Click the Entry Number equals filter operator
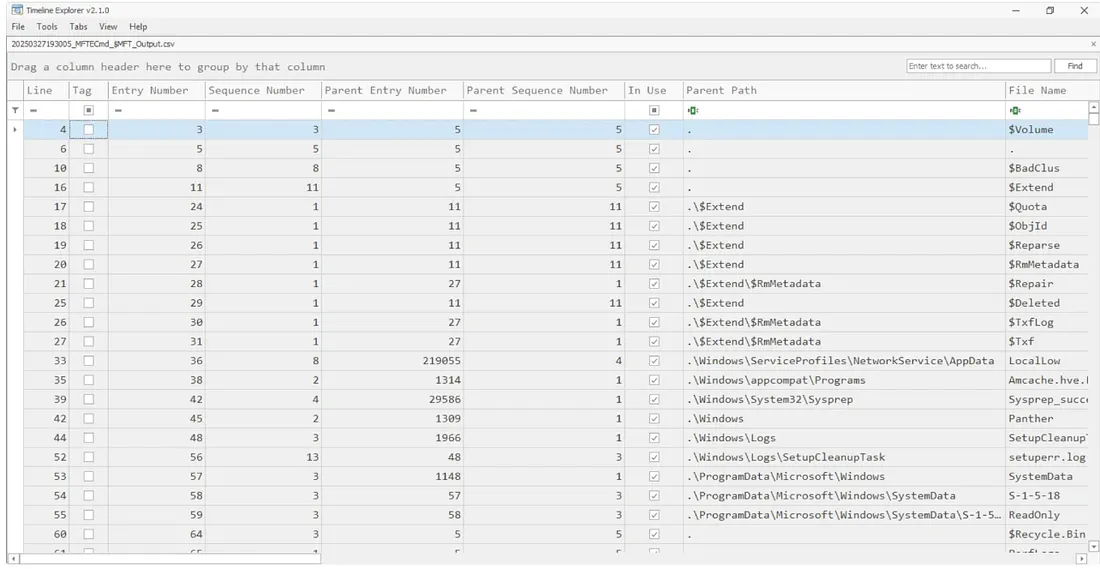The width and height of the screenshot is (1100, 569). click(x=118, y=110)
